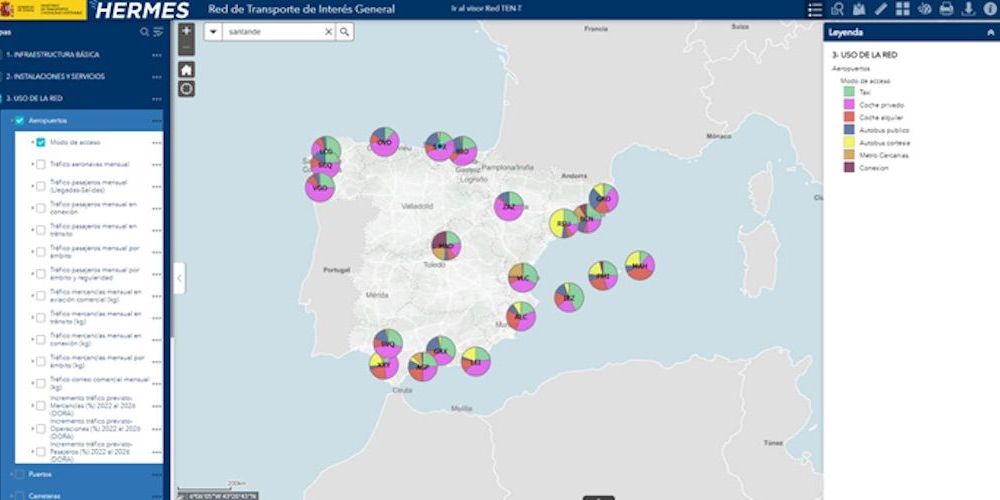Enable Tráfico aeronaves mensual layer
The height and width of the screenshot is (500, 1000).
point(41,164)
